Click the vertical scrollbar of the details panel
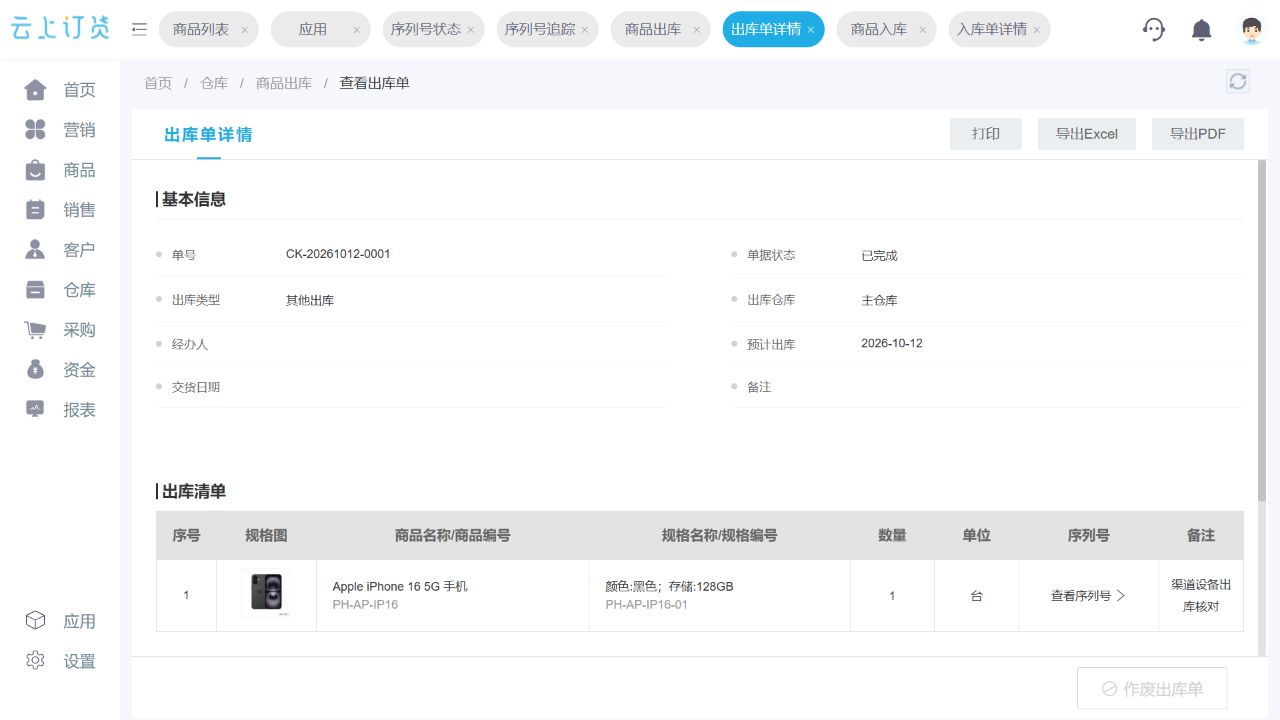1280x720 pixels. click(1262, 330)
